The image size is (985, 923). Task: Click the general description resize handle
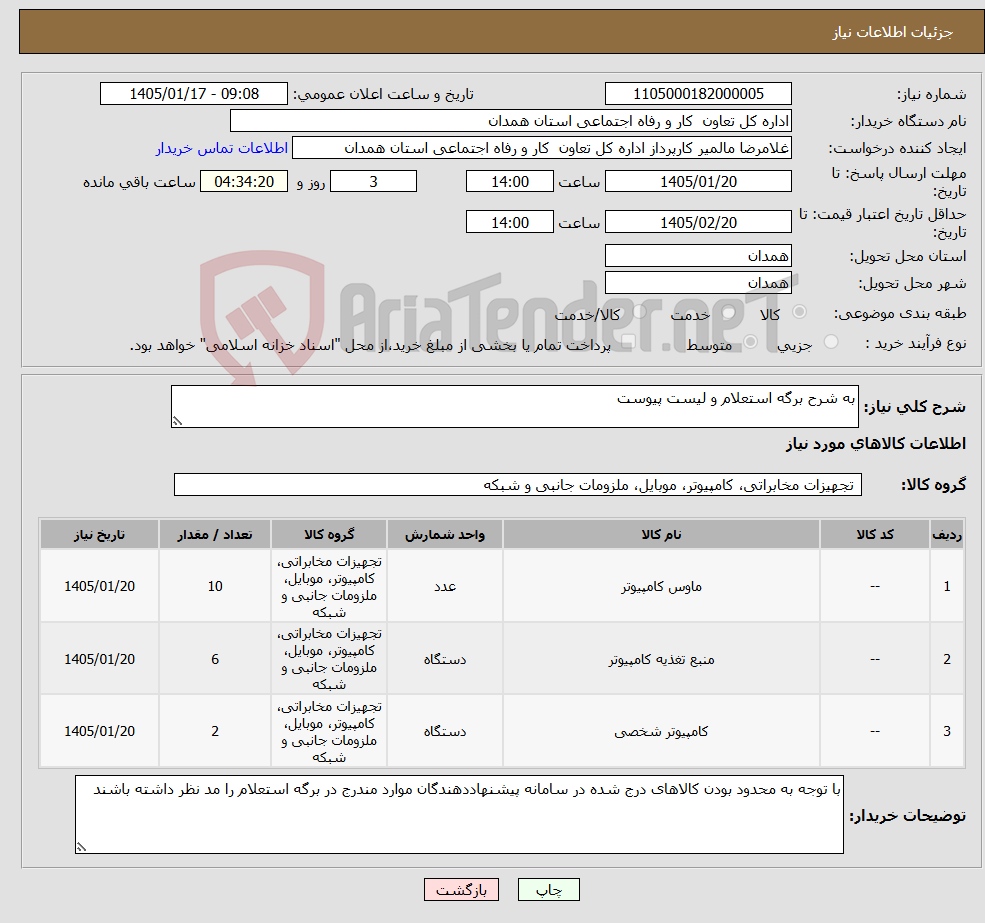(x=177, y=421)
